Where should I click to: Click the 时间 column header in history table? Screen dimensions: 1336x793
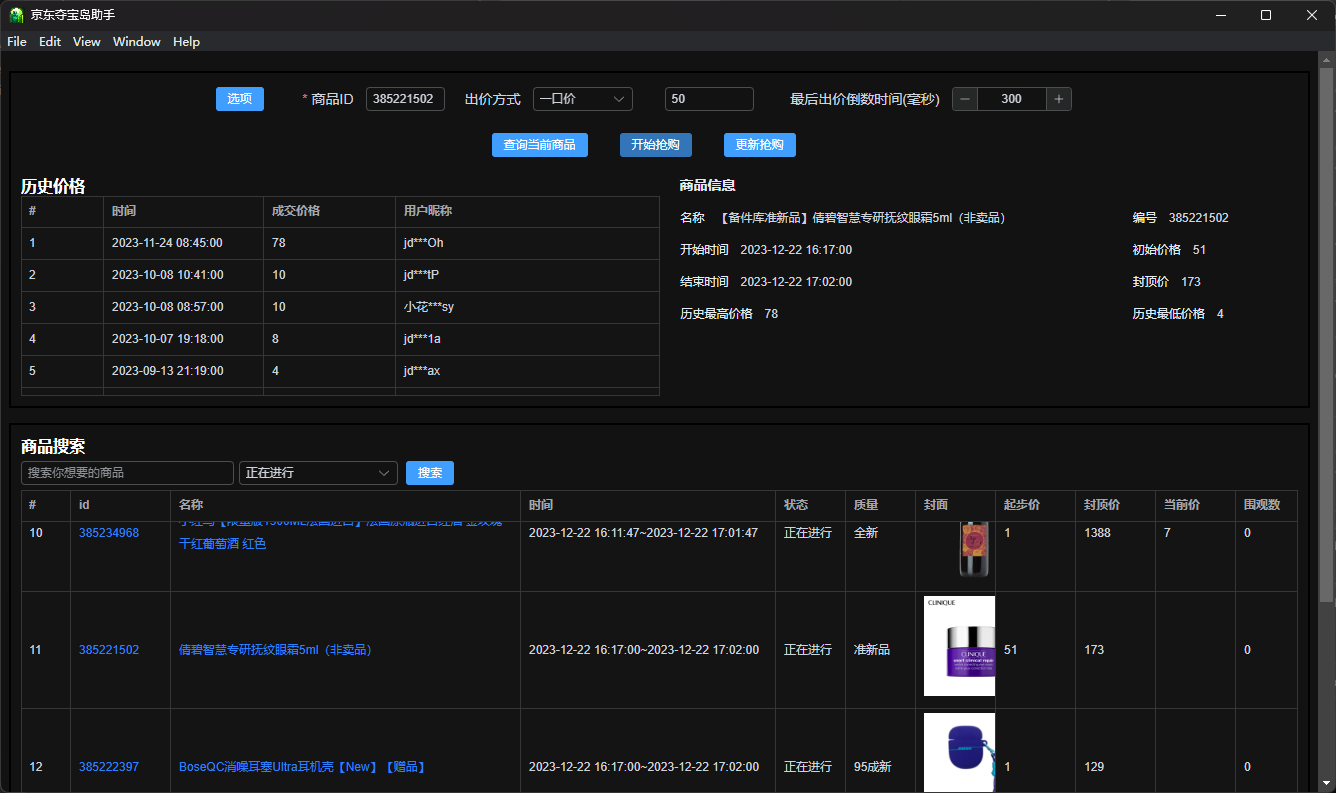coord(183,211)
